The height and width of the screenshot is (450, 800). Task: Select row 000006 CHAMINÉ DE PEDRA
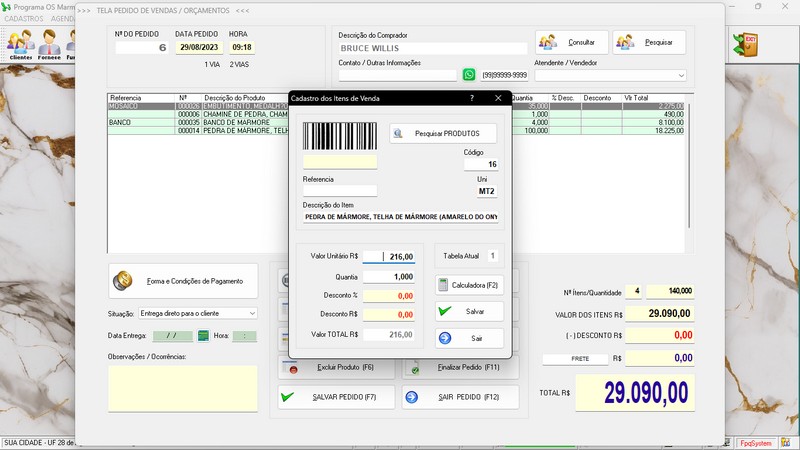point(396,114)
